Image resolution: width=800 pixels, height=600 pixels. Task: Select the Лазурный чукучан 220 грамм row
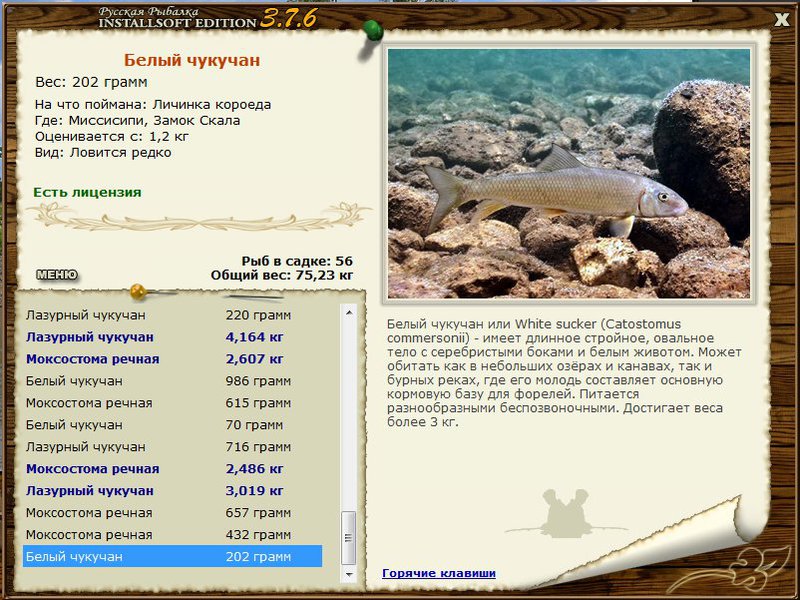(172, 315)
